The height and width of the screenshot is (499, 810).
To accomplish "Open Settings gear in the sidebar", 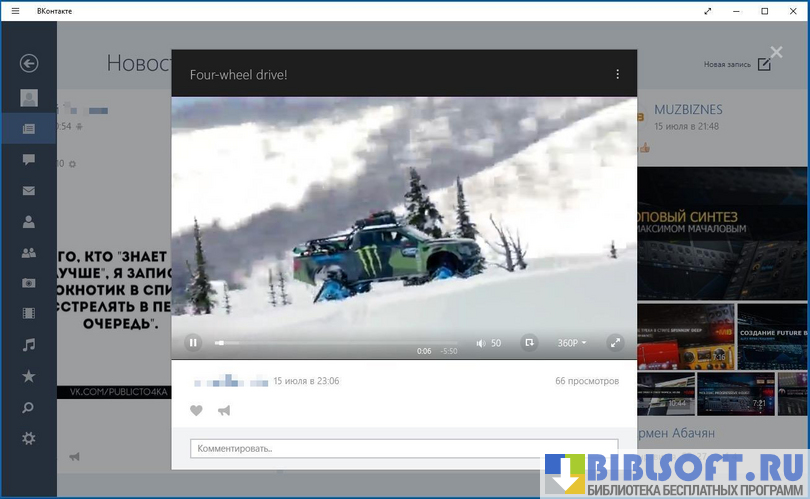I will tap(29, 438).
